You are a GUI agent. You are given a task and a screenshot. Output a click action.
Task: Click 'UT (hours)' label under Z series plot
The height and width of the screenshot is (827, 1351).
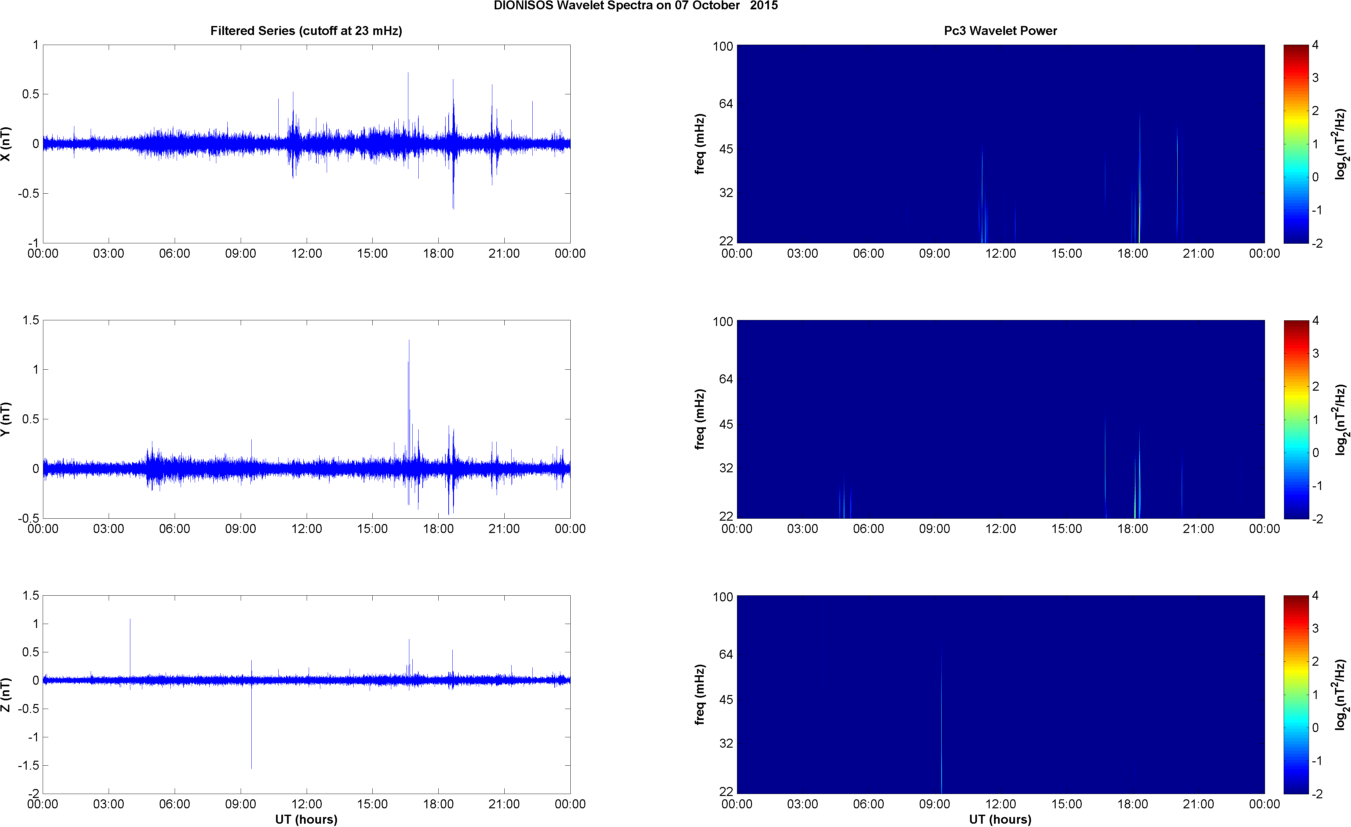(306, 820)
